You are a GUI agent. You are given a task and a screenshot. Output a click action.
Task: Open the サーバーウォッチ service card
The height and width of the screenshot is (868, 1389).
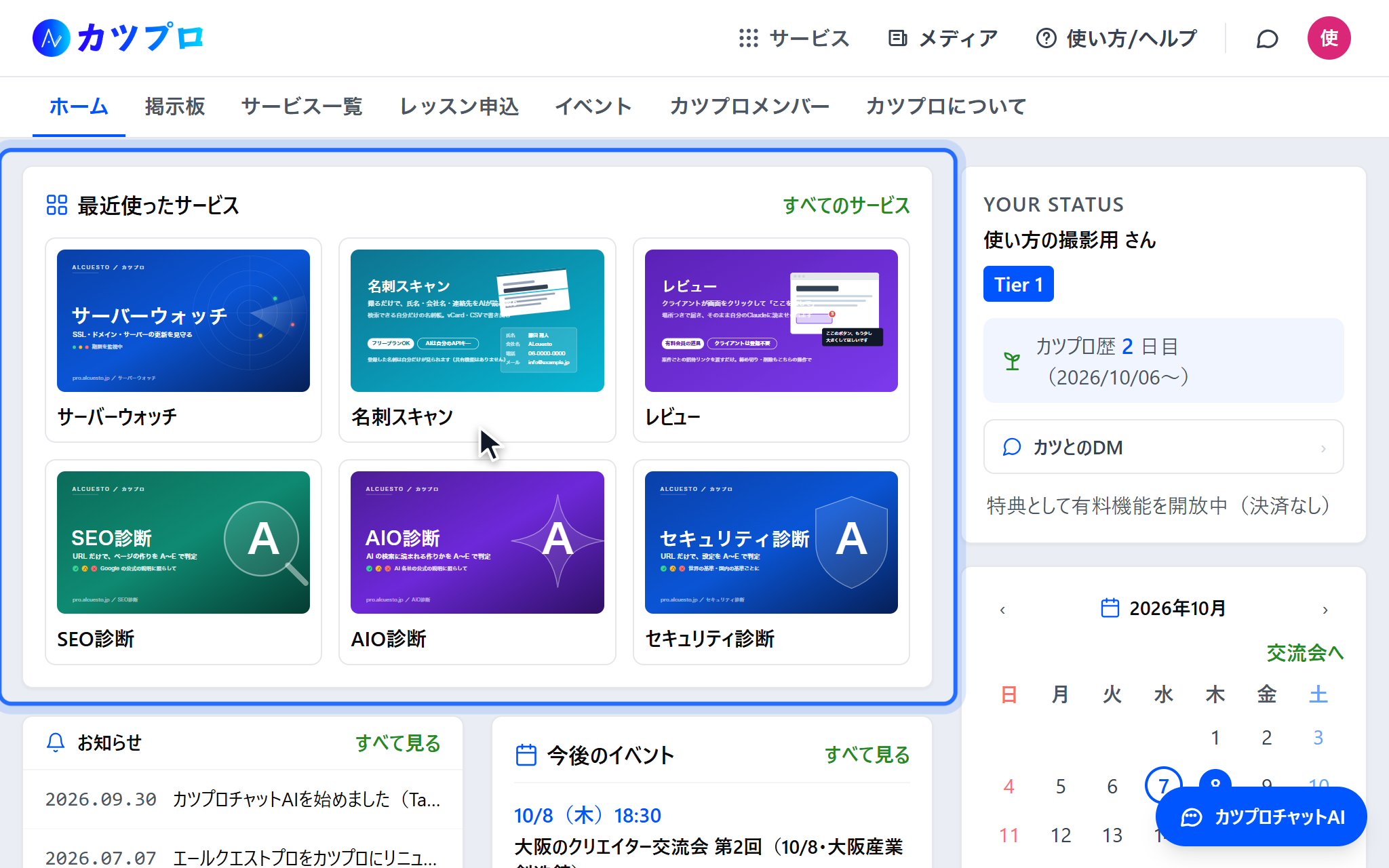pyautogui.click(x=183, y=340)
